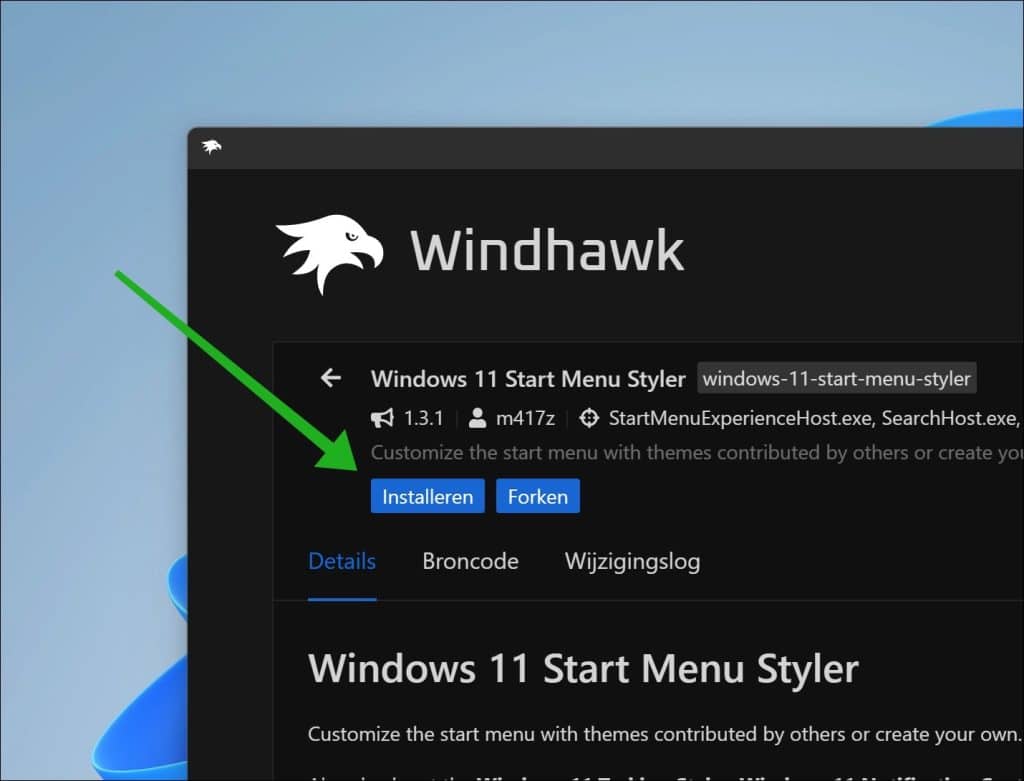Viewport: 1024px width, 781px height.
Task: Click the StartMenuExperienceHost.exe target process text
Action: 741,418
